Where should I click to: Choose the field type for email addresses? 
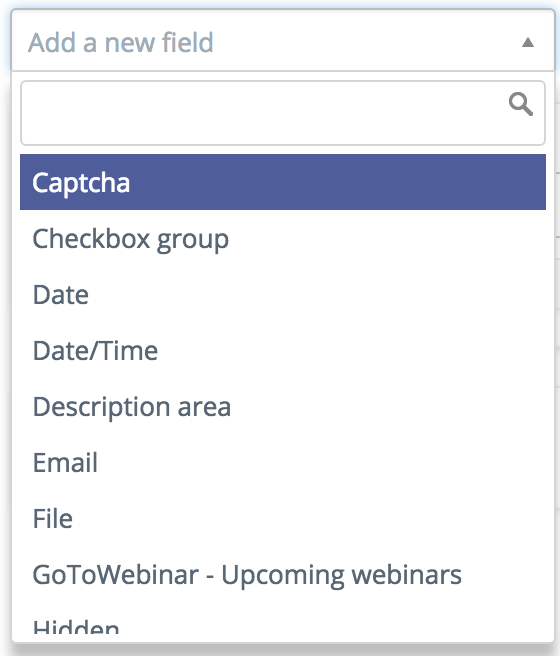pyautogui.click(x=283, y=463)
